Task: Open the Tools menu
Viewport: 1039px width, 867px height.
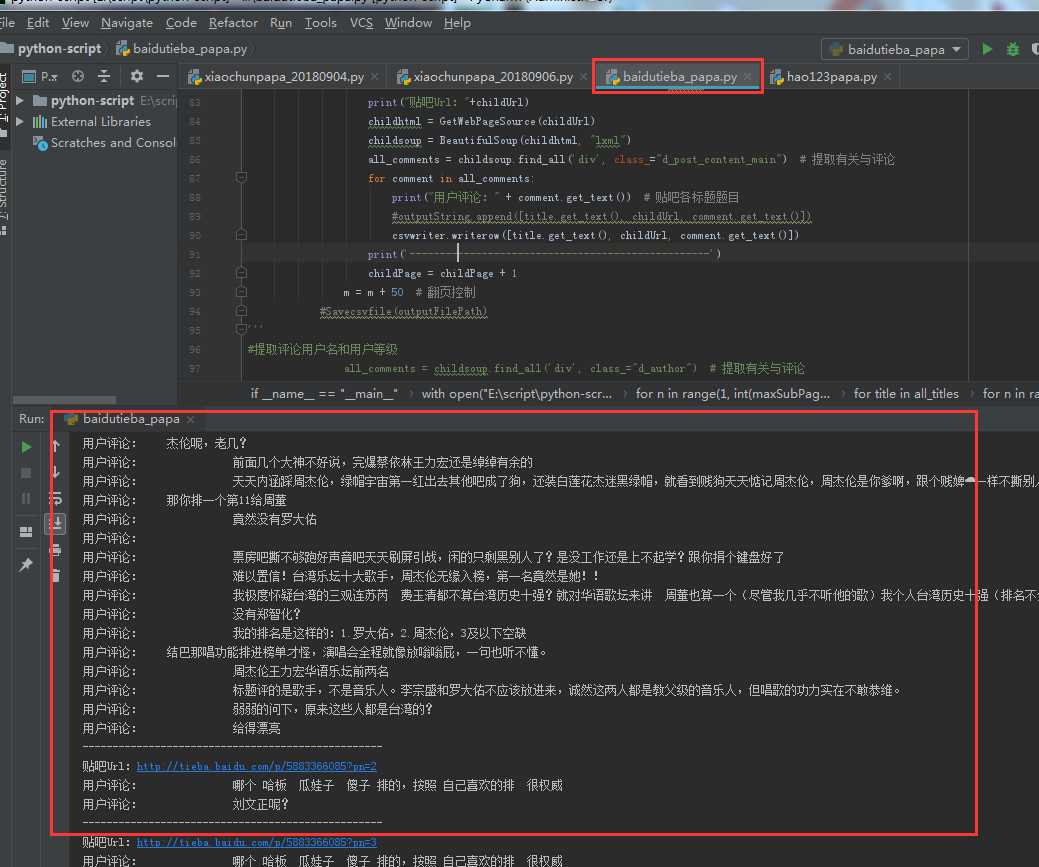Action: (x=321, y=23)
